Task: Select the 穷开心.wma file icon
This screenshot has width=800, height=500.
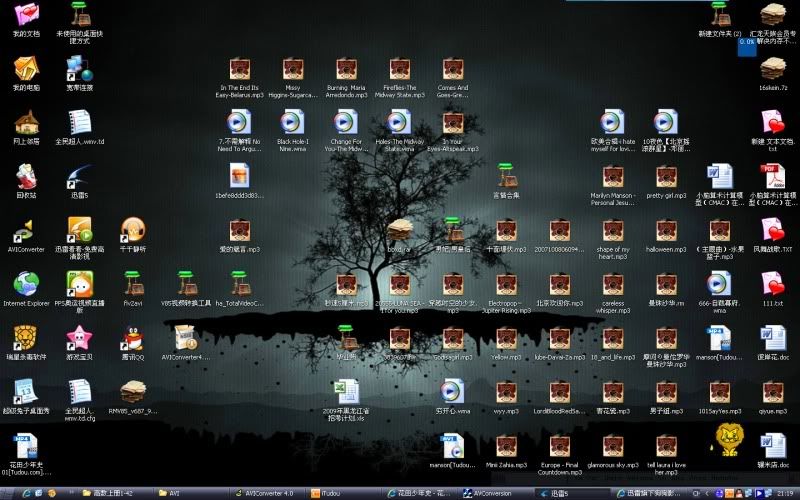Action: [453, 392]
